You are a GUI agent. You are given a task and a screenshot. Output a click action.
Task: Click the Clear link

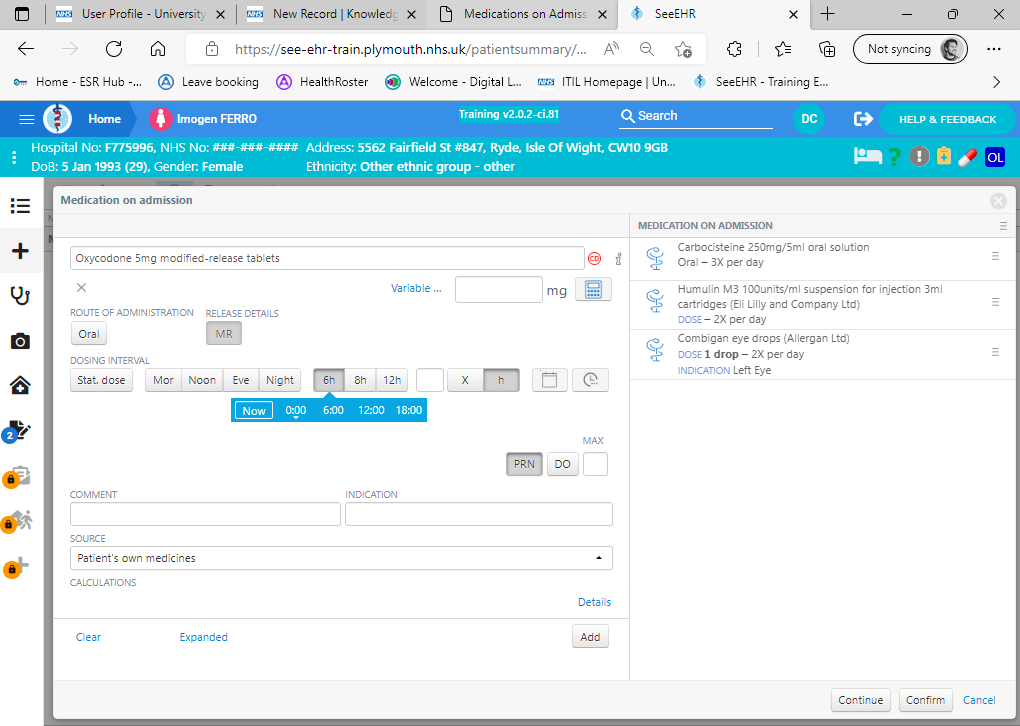88,637
